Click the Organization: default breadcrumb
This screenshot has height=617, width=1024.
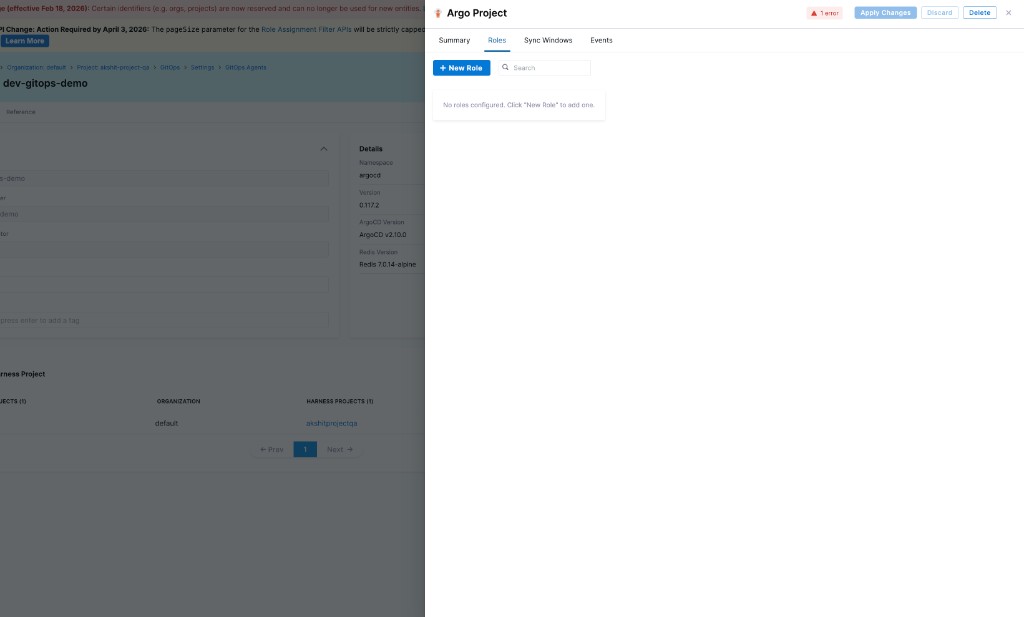(36, 67)
